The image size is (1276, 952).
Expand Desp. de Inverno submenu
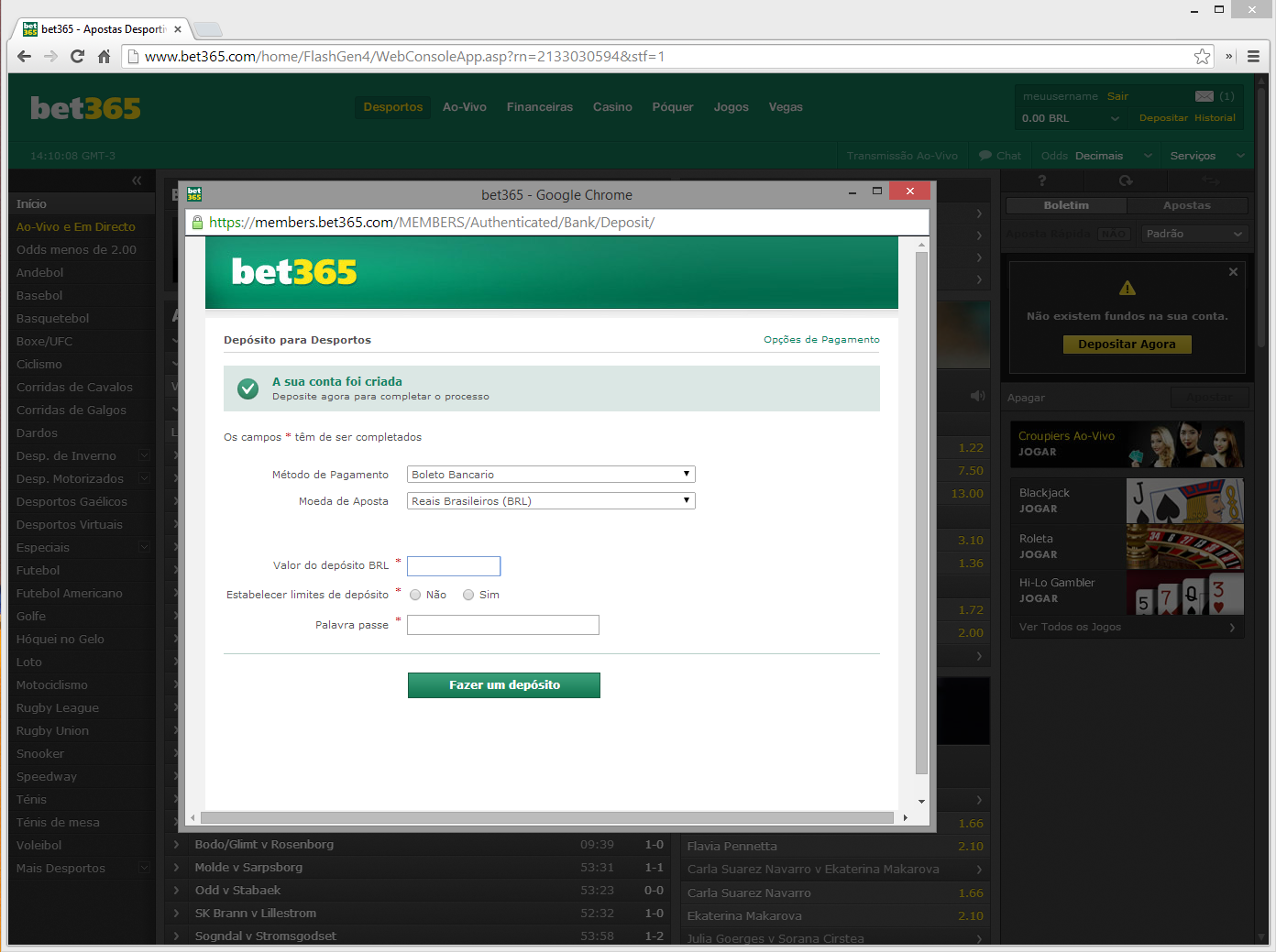(x=144, y=455)
